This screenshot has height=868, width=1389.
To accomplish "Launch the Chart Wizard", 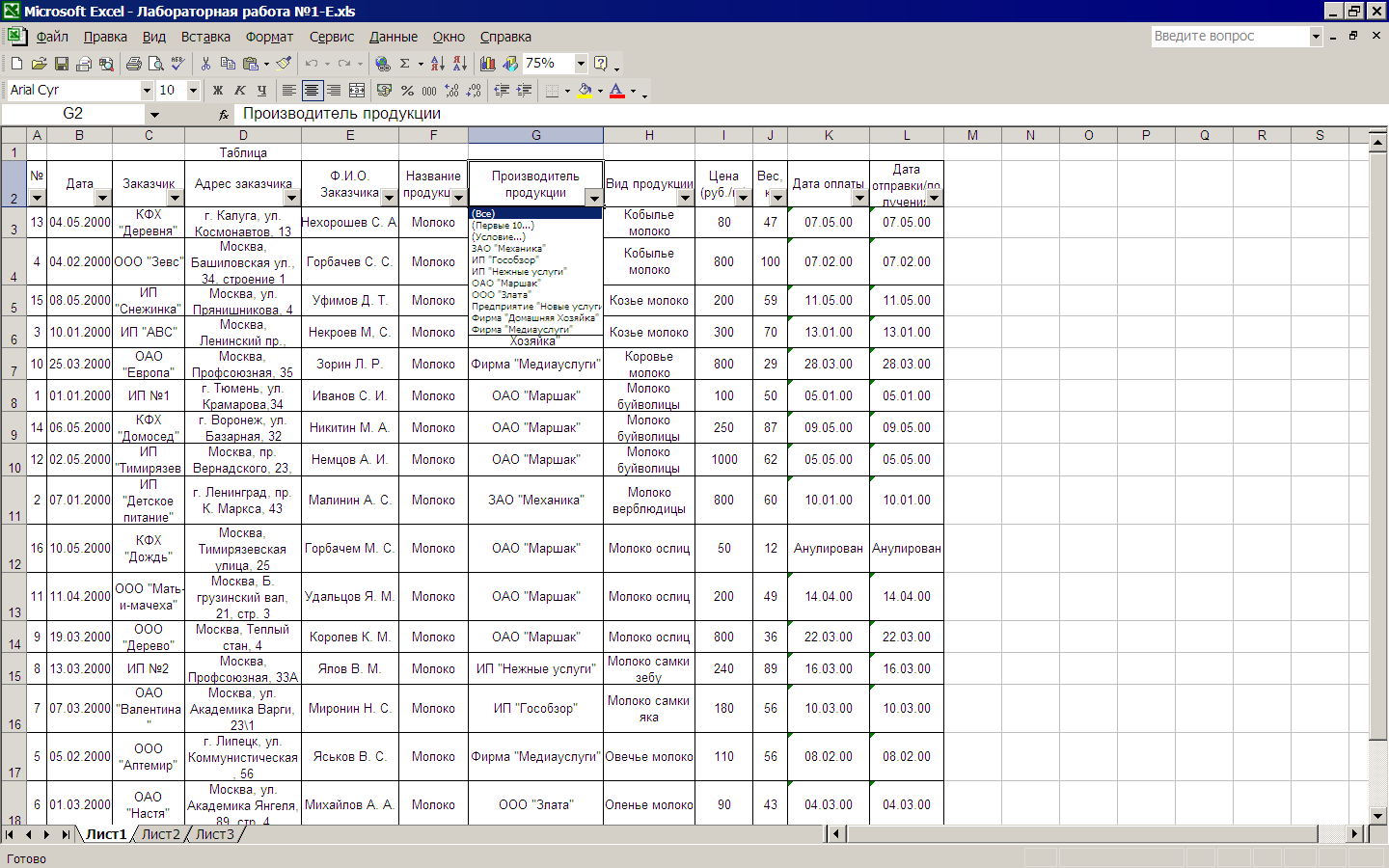I will (x=488, y=64).
